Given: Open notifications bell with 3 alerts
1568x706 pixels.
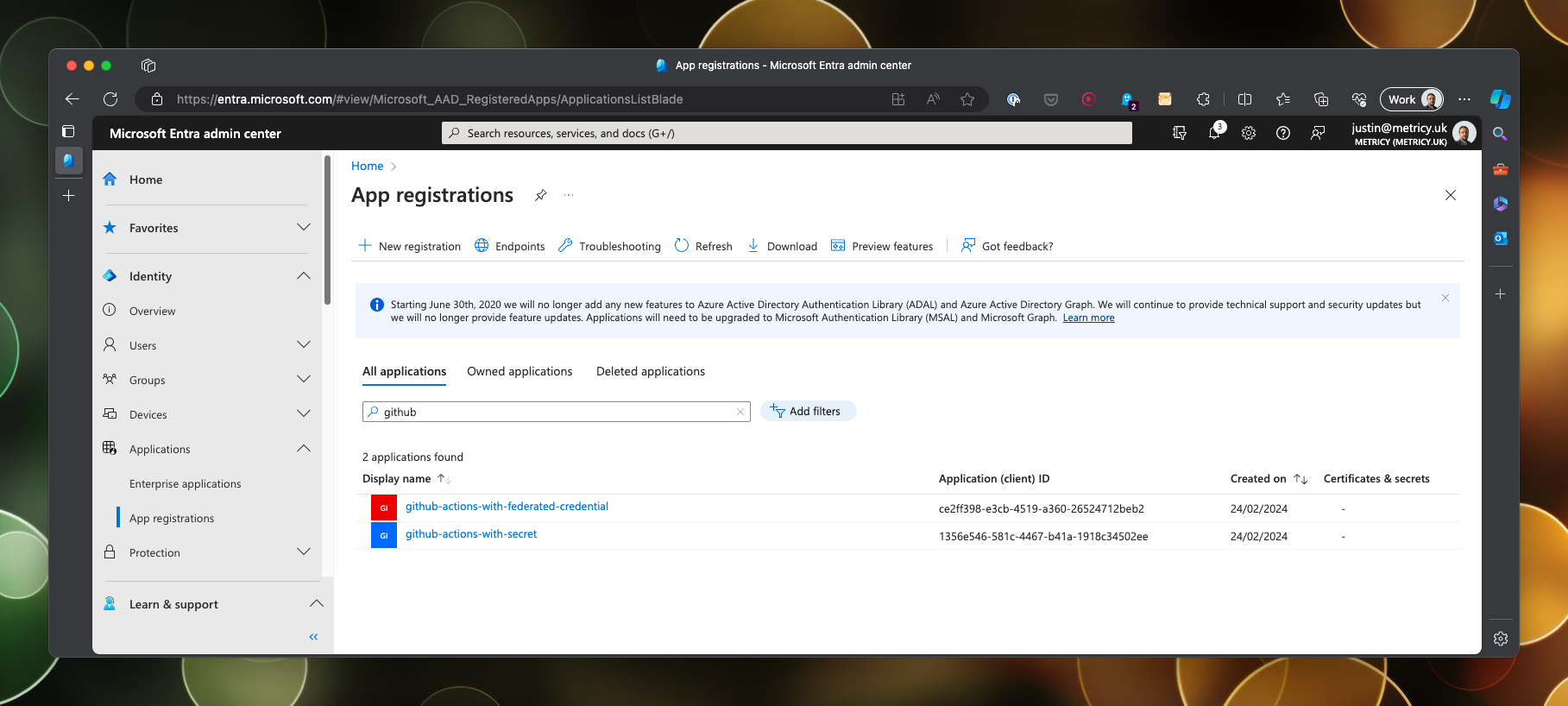Looking at the screenshot, I should pyautogui.click(x=1215, y=132).
